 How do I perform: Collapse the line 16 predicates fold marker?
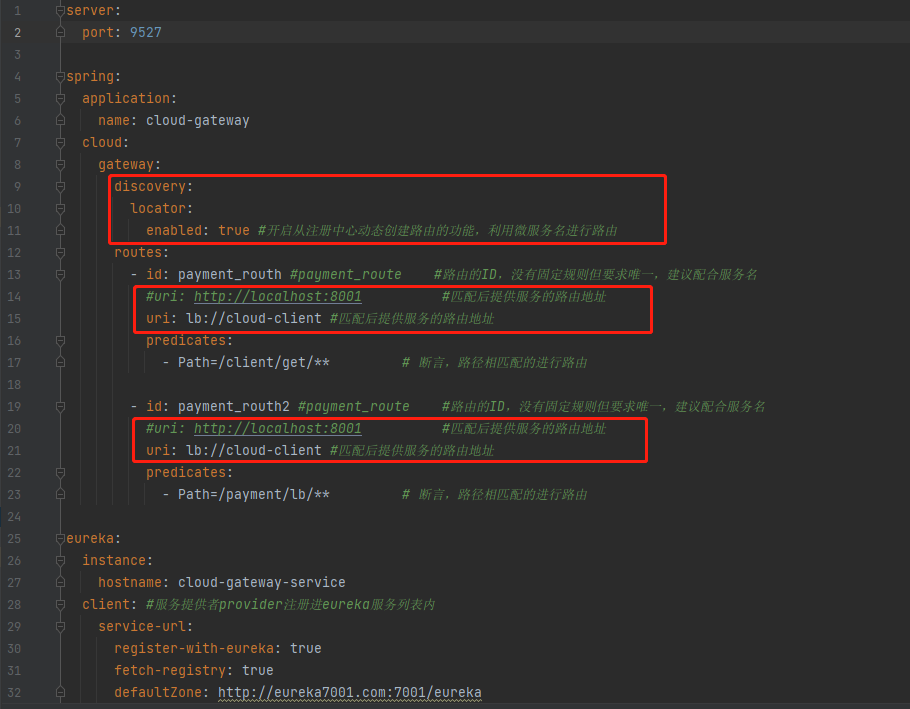click(x=60, y=341)
